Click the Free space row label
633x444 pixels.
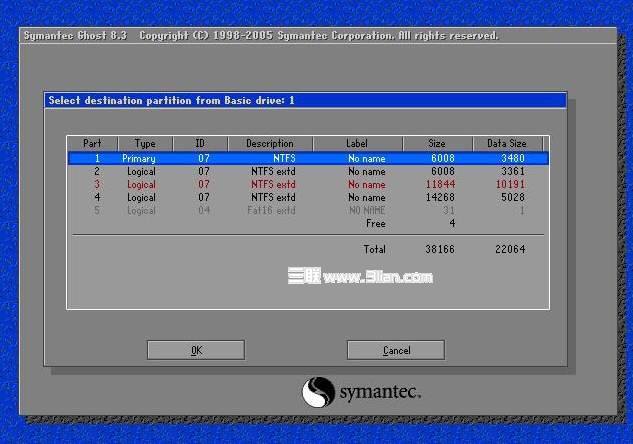point(375,223)
